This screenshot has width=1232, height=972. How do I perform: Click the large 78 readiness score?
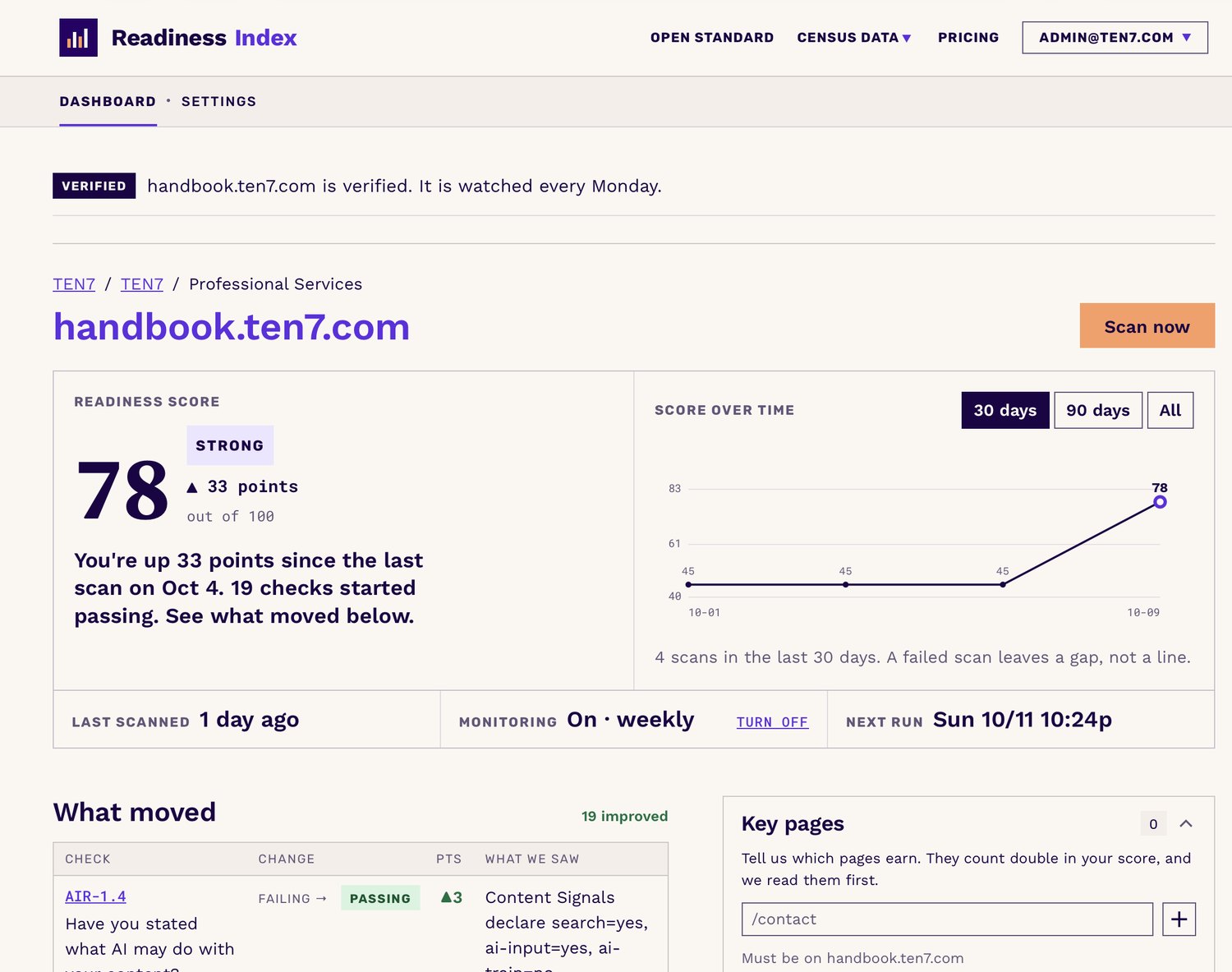tap(123, 491)
